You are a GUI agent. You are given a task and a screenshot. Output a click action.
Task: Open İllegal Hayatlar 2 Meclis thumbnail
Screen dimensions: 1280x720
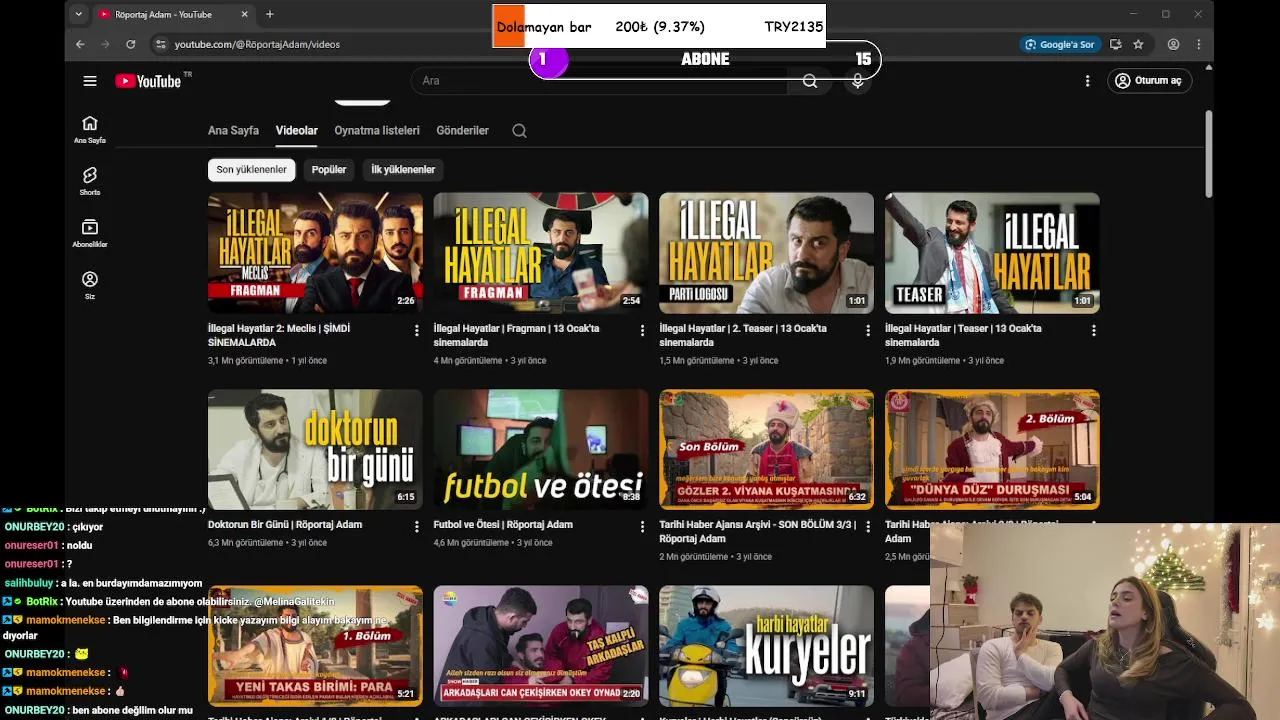pos(315,253)
